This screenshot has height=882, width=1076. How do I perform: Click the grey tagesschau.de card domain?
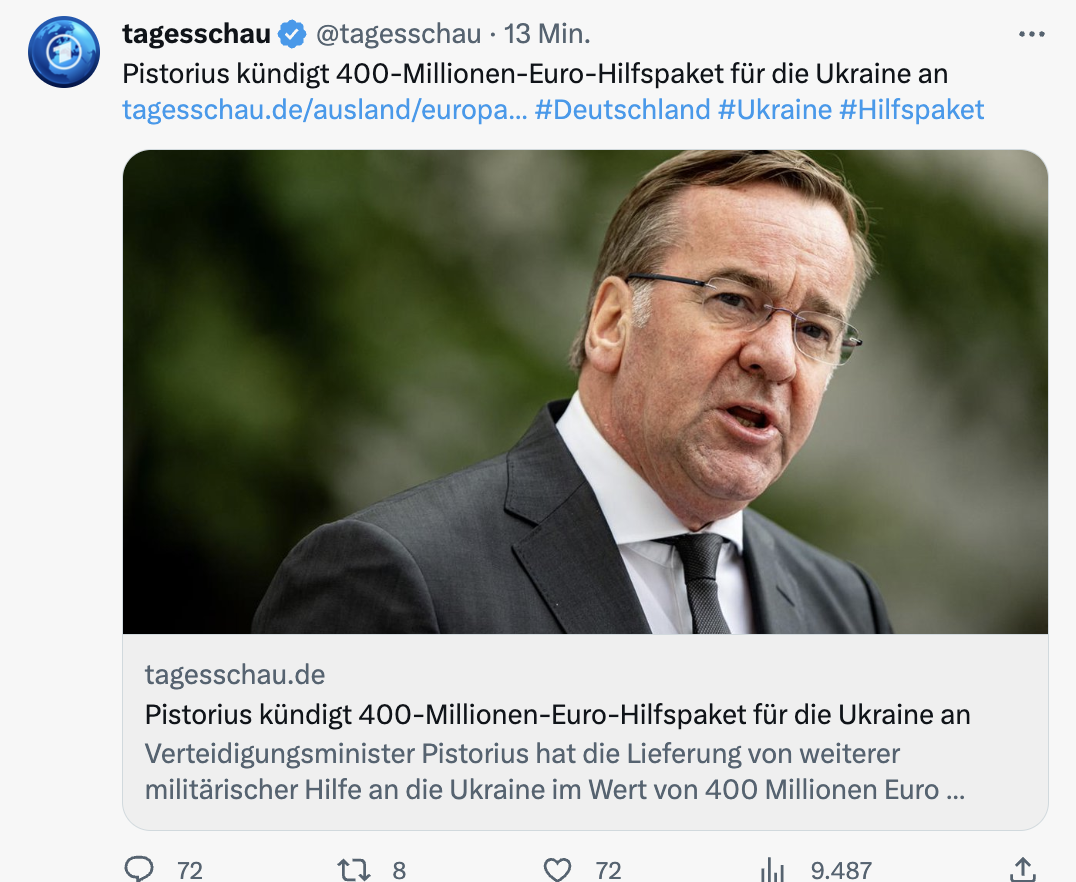[235, 675]
